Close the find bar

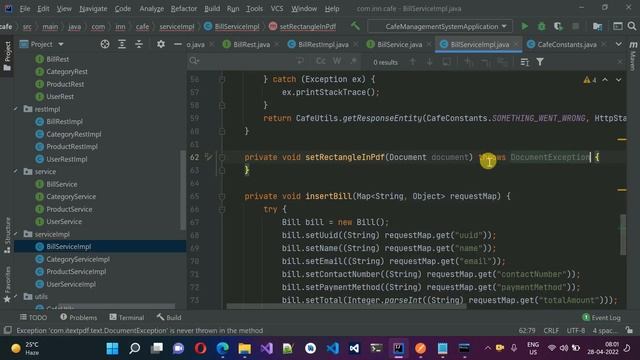(620, 62)
